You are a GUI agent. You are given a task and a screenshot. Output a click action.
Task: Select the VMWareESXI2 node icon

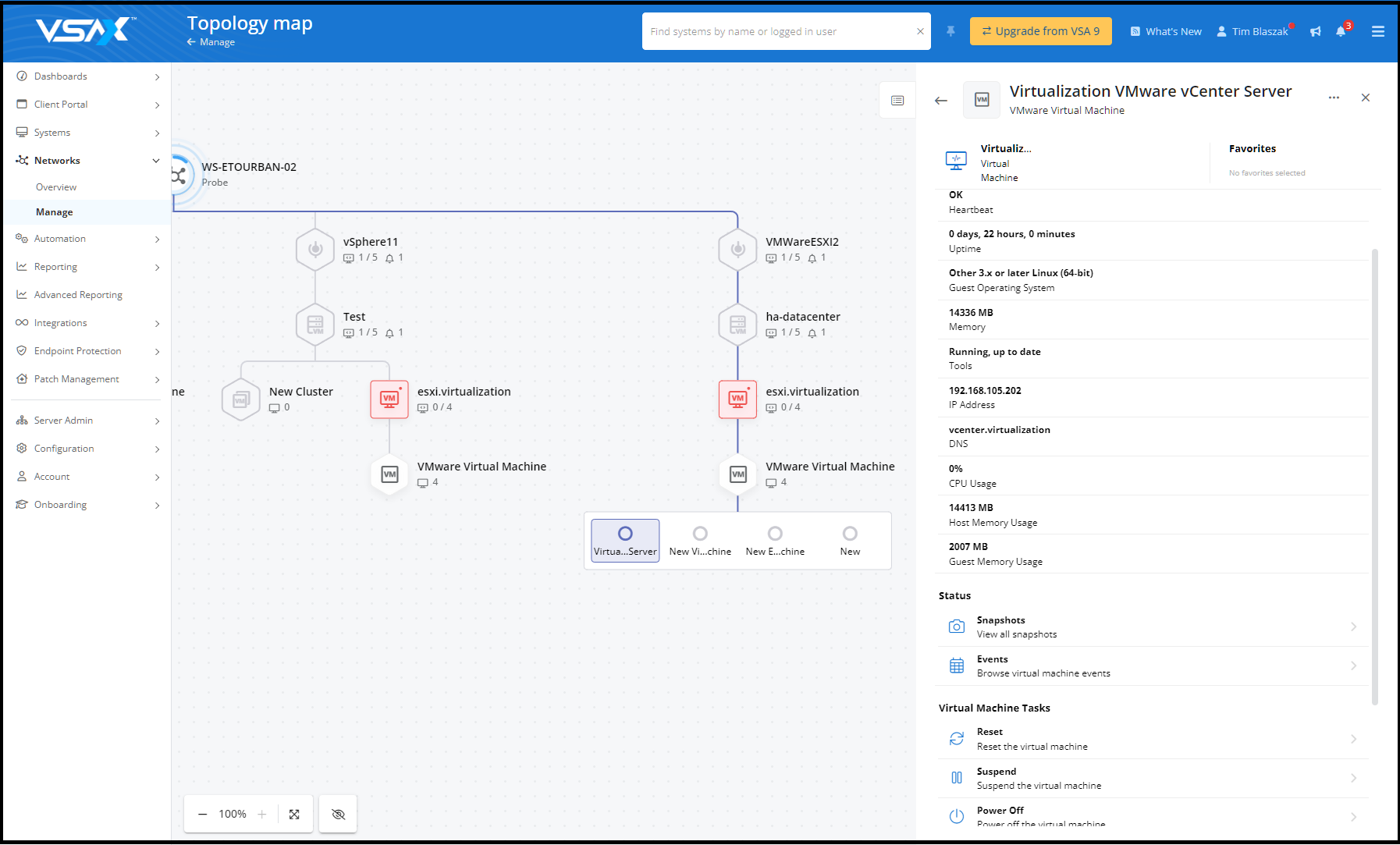[737, 250]
